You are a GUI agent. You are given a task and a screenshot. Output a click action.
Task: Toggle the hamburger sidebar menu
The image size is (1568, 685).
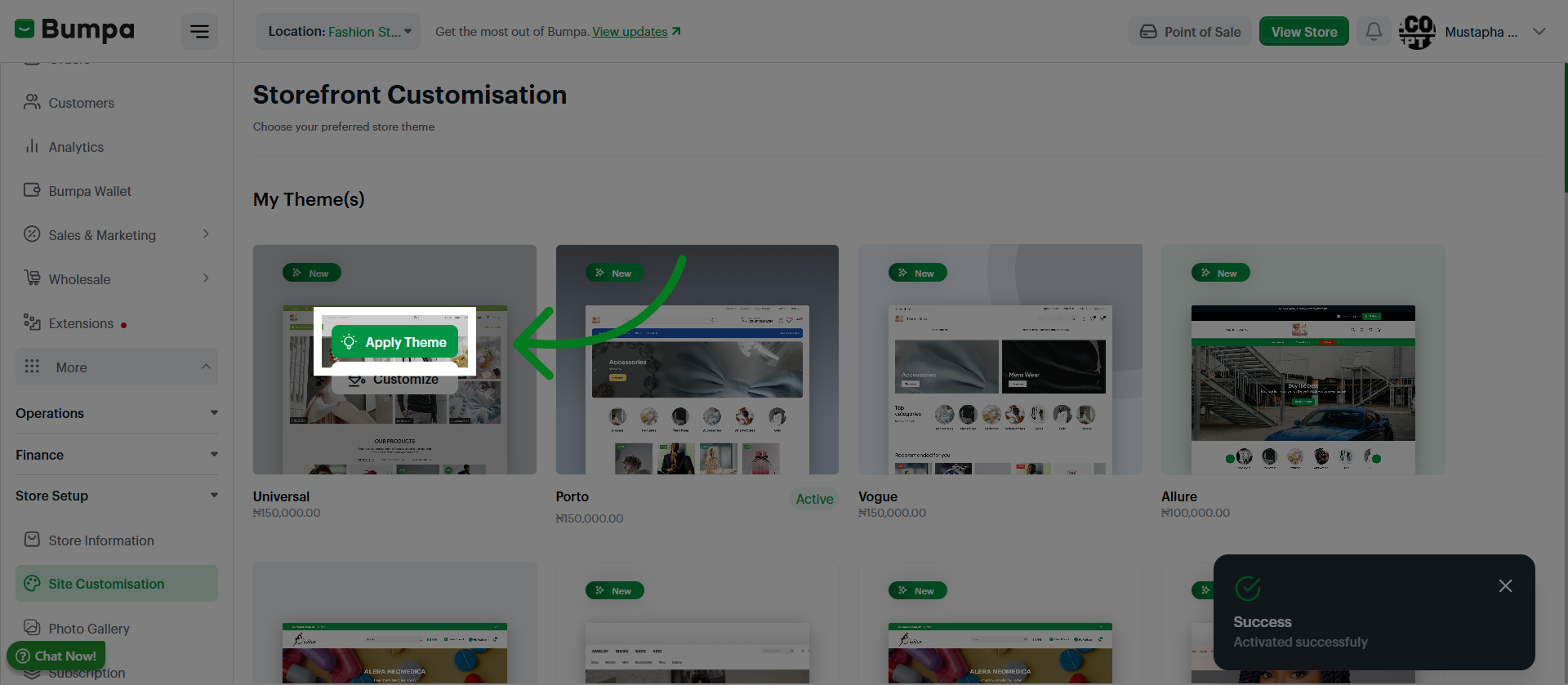coord(199,31)
